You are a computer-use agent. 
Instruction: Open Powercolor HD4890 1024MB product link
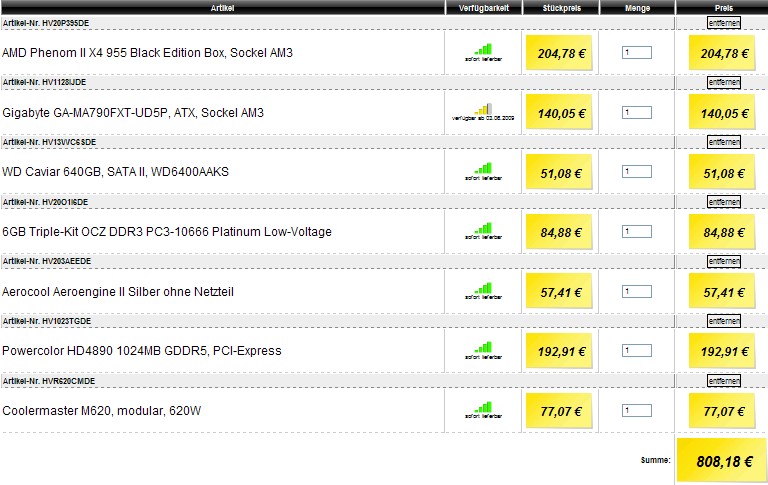click(x=142, y=351)
